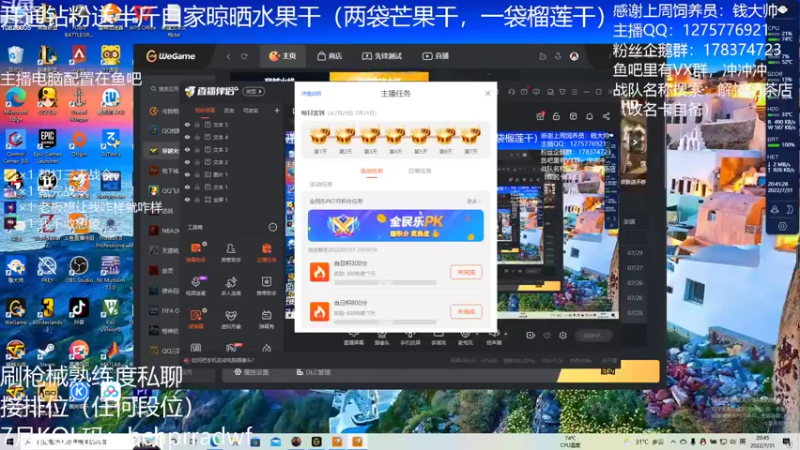The height and width of the screenshot is (450, 800).
Task: Select 日常任务 tab in task dialog
Action: coord(419,171)
